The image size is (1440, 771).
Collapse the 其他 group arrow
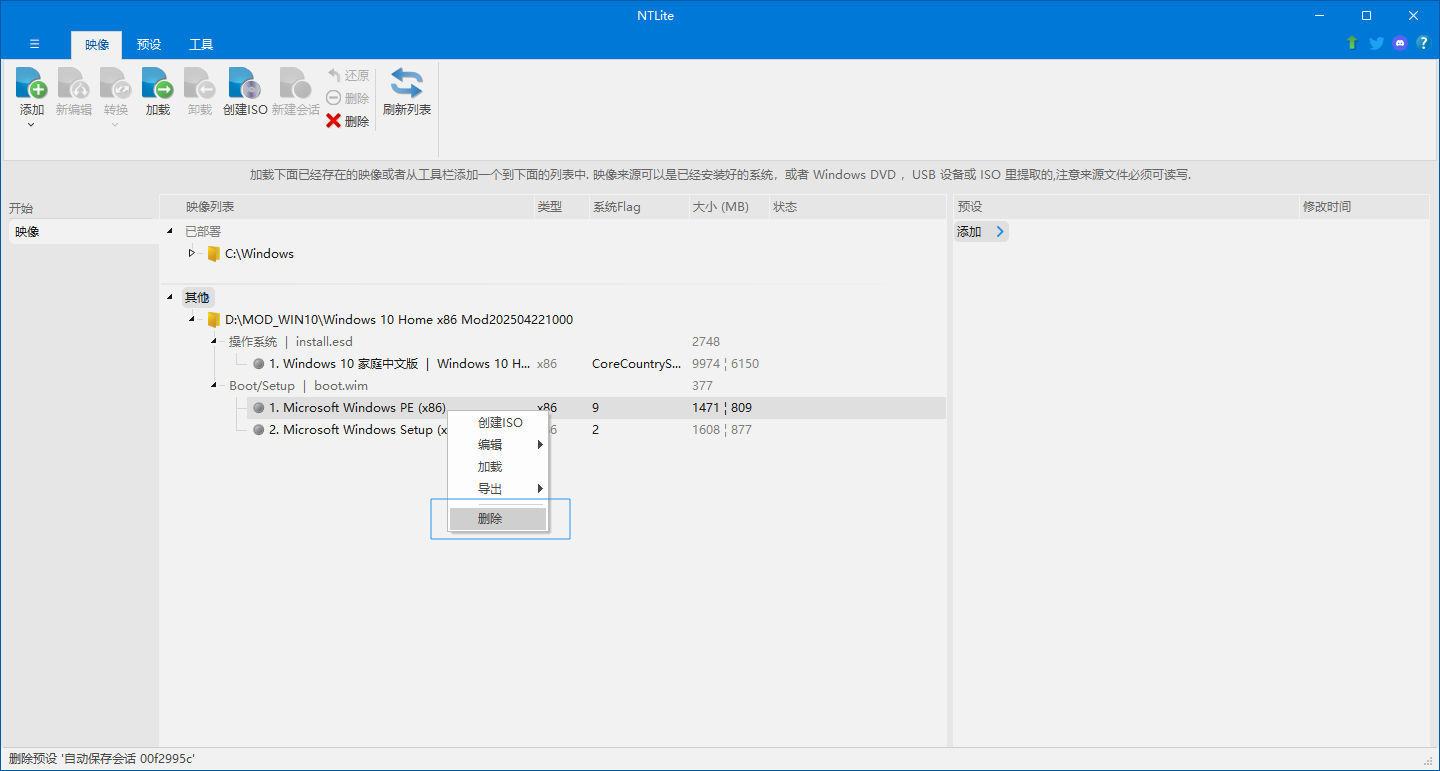(169, 298)
